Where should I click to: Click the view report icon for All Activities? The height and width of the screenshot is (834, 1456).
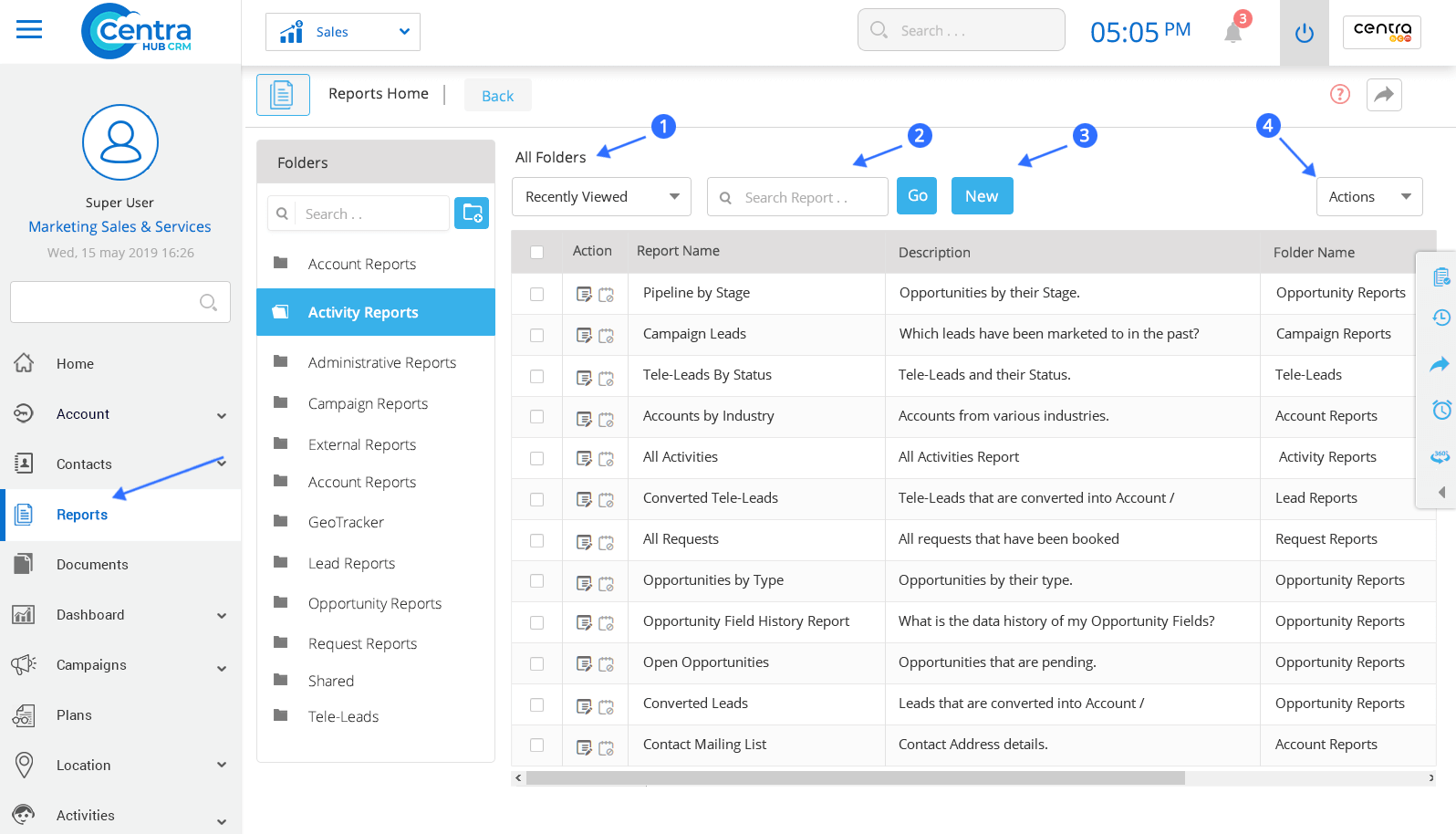click(x=584, y=458)
